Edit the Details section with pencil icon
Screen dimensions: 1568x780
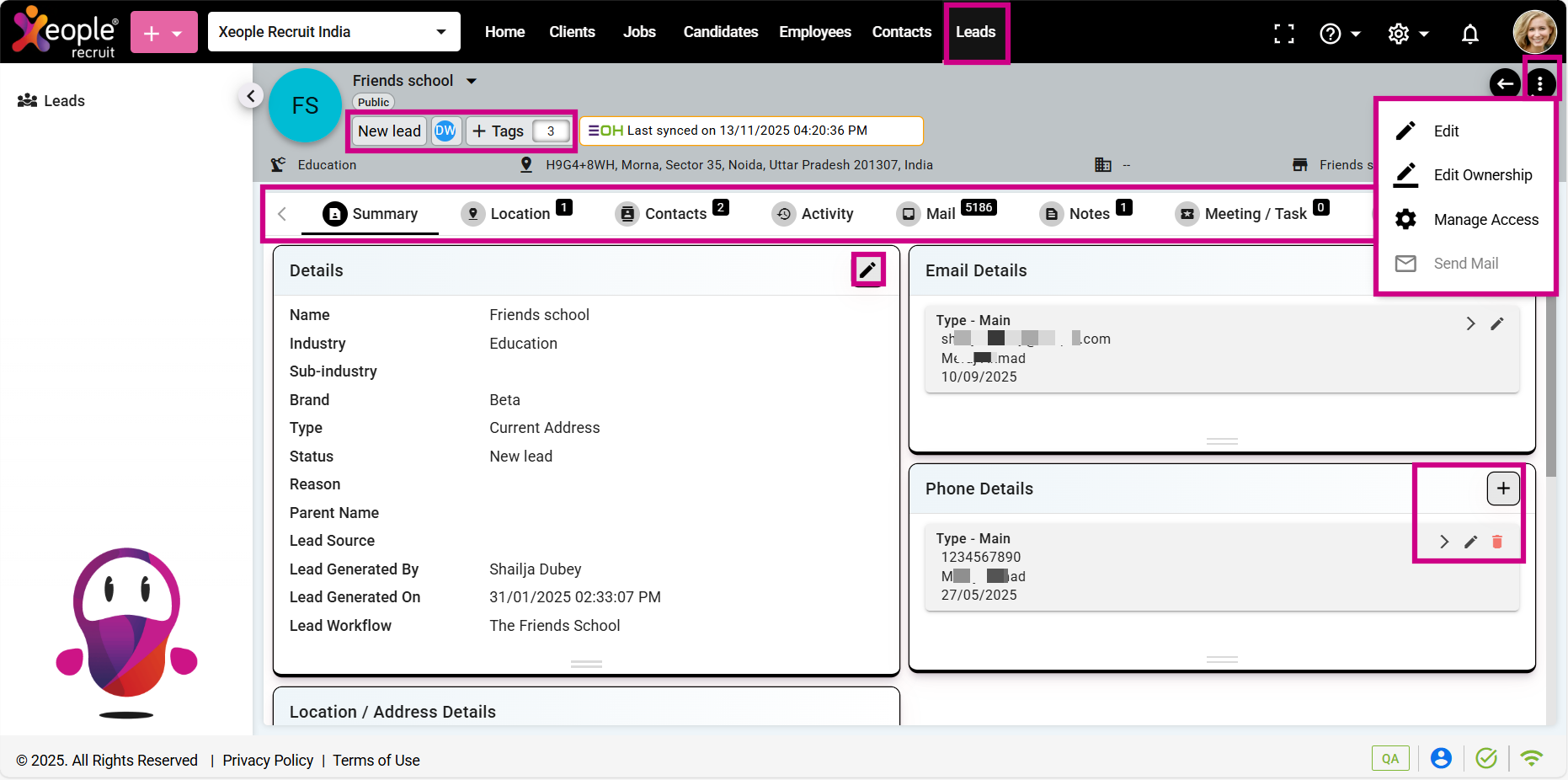[867, 270]
